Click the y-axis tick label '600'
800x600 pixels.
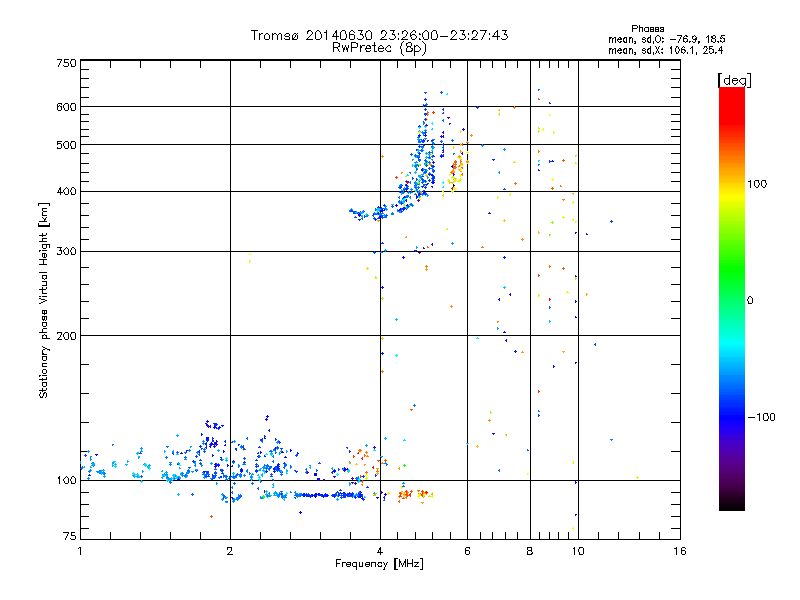(x=66, y=107)
